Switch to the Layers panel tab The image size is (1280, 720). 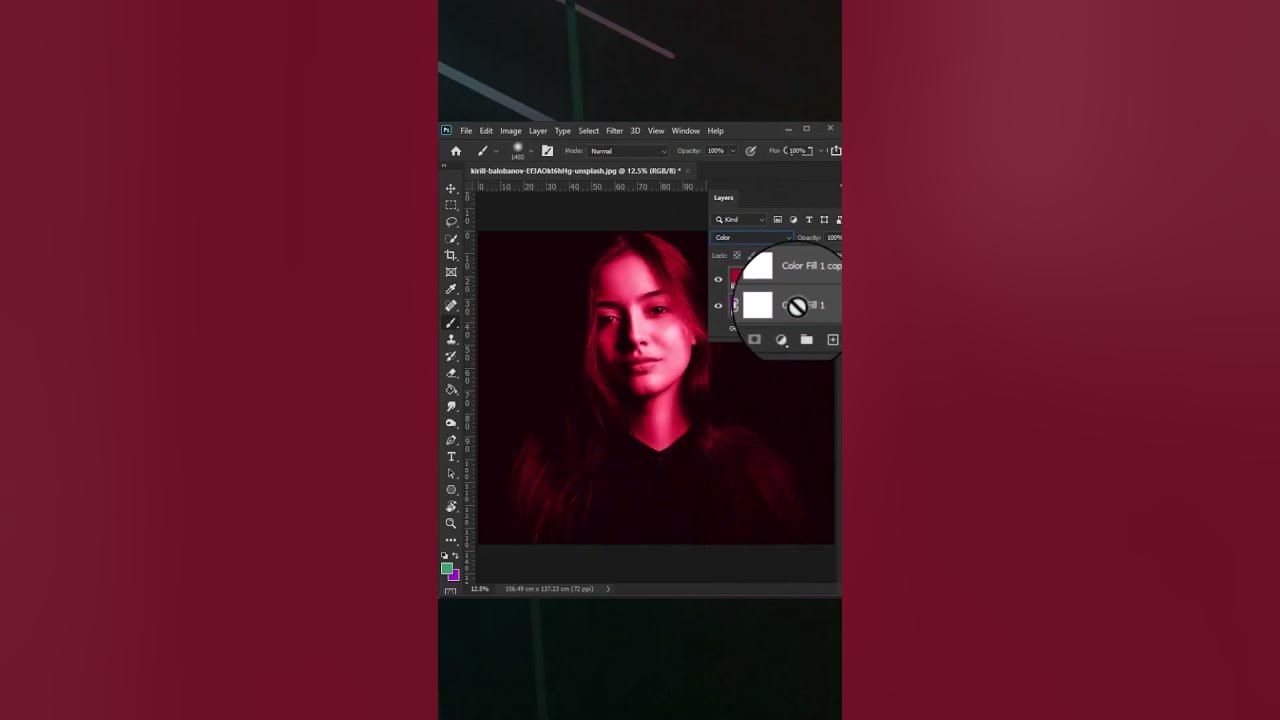click(723, 198)
